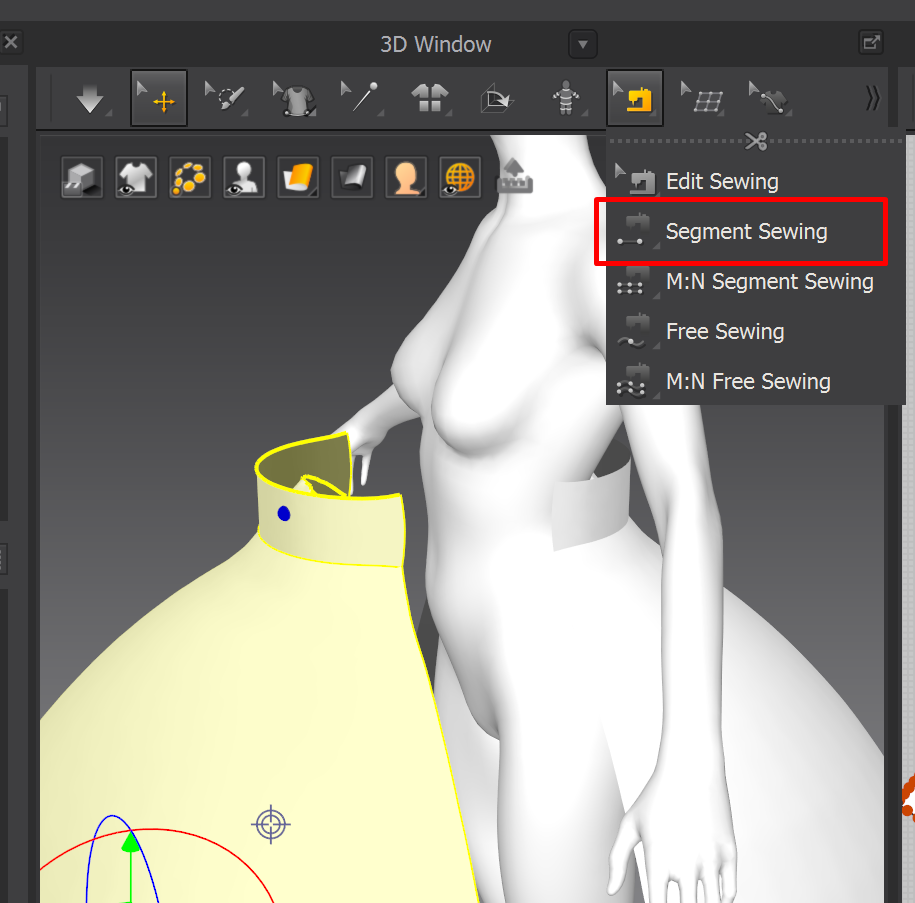Toggle Show Avatar visibility icon
This screenshot has height=903, width=915.
(x=244, y=177)
